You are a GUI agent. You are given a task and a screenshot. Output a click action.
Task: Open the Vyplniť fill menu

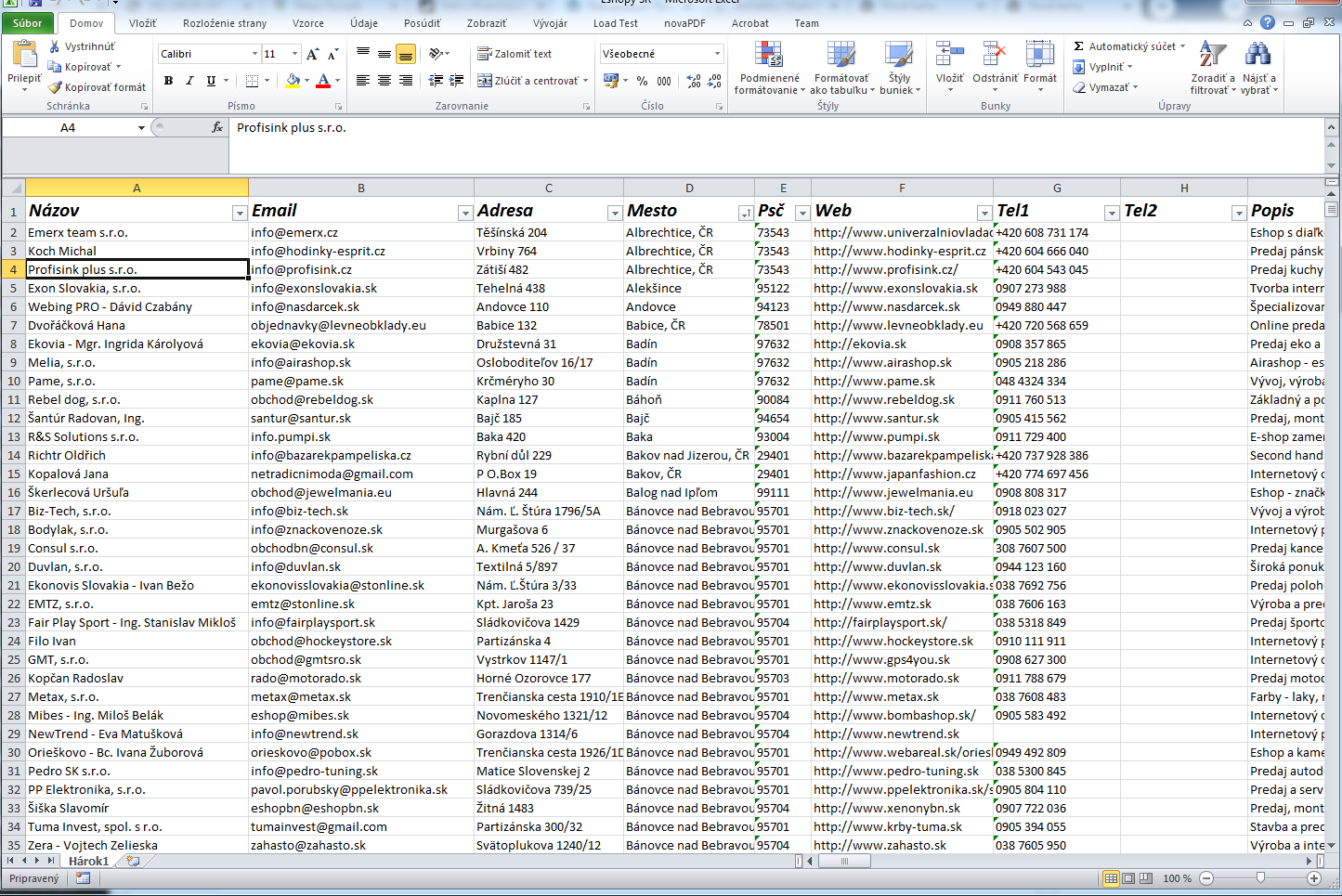click(1102, 67)
